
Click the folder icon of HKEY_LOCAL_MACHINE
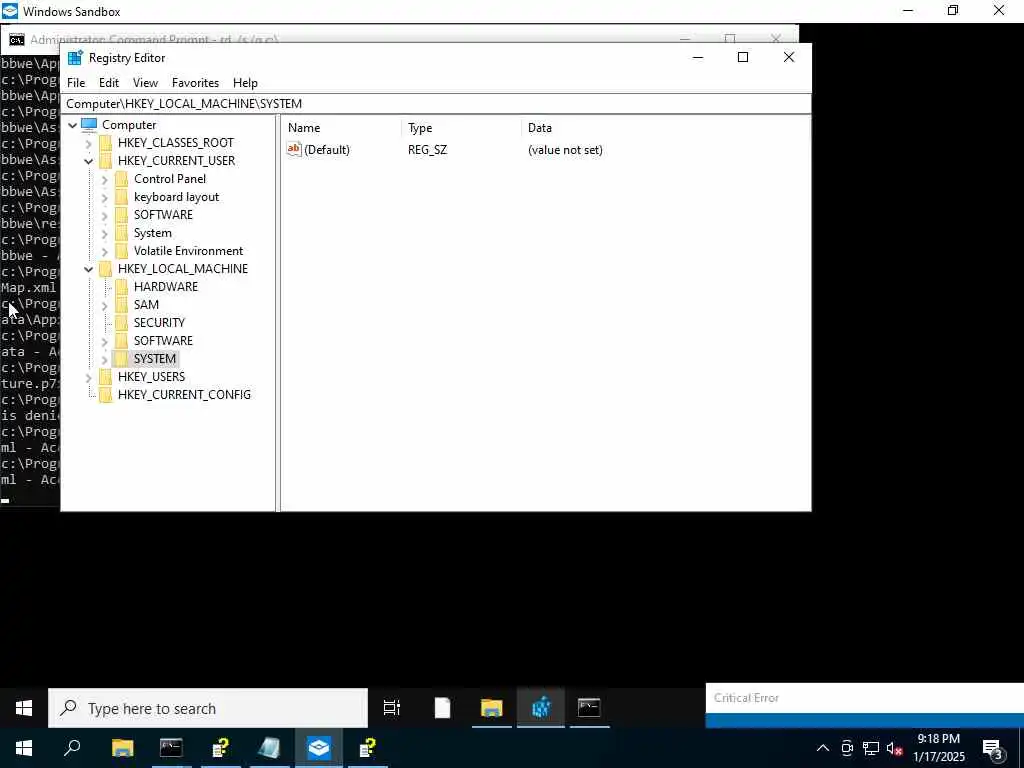click(x=105, y=268)
